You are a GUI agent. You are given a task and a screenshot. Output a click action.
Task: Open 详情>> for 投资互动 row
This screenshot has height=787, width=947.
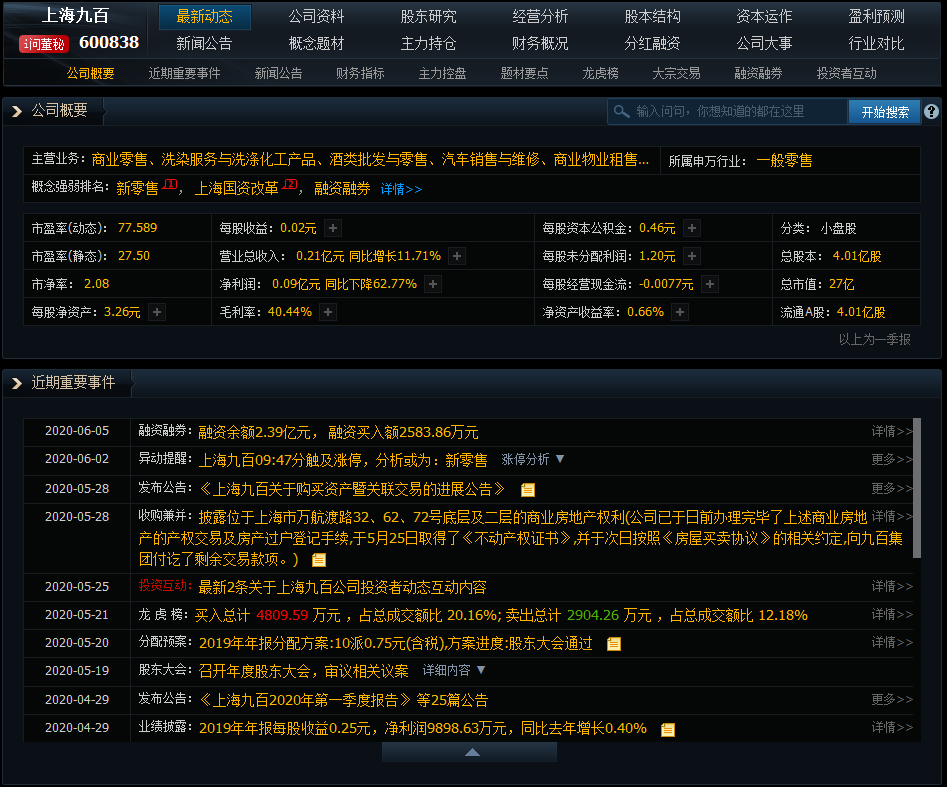(891, 587)
